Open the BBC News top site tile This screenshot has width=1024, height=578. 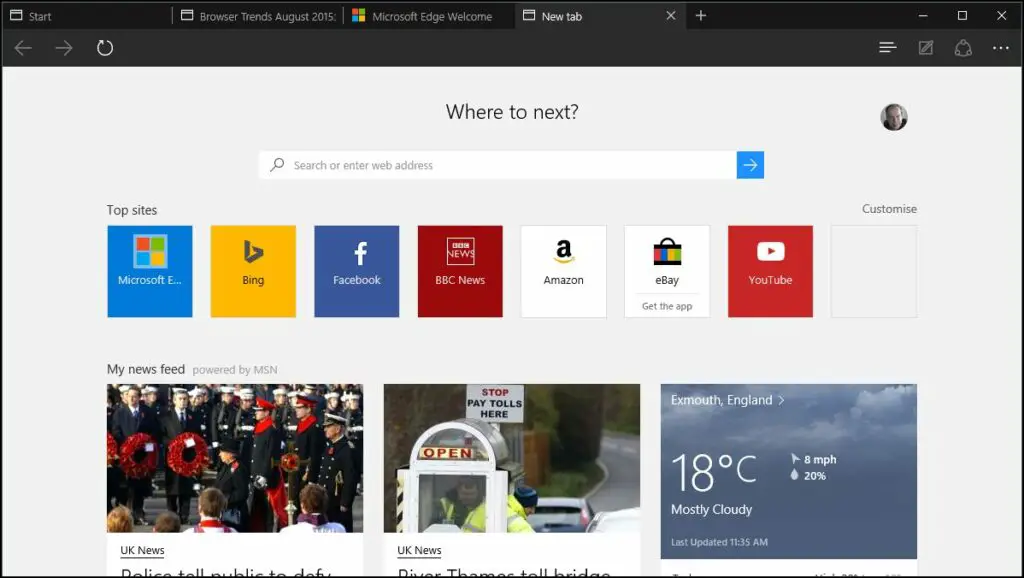click(460, 272)
